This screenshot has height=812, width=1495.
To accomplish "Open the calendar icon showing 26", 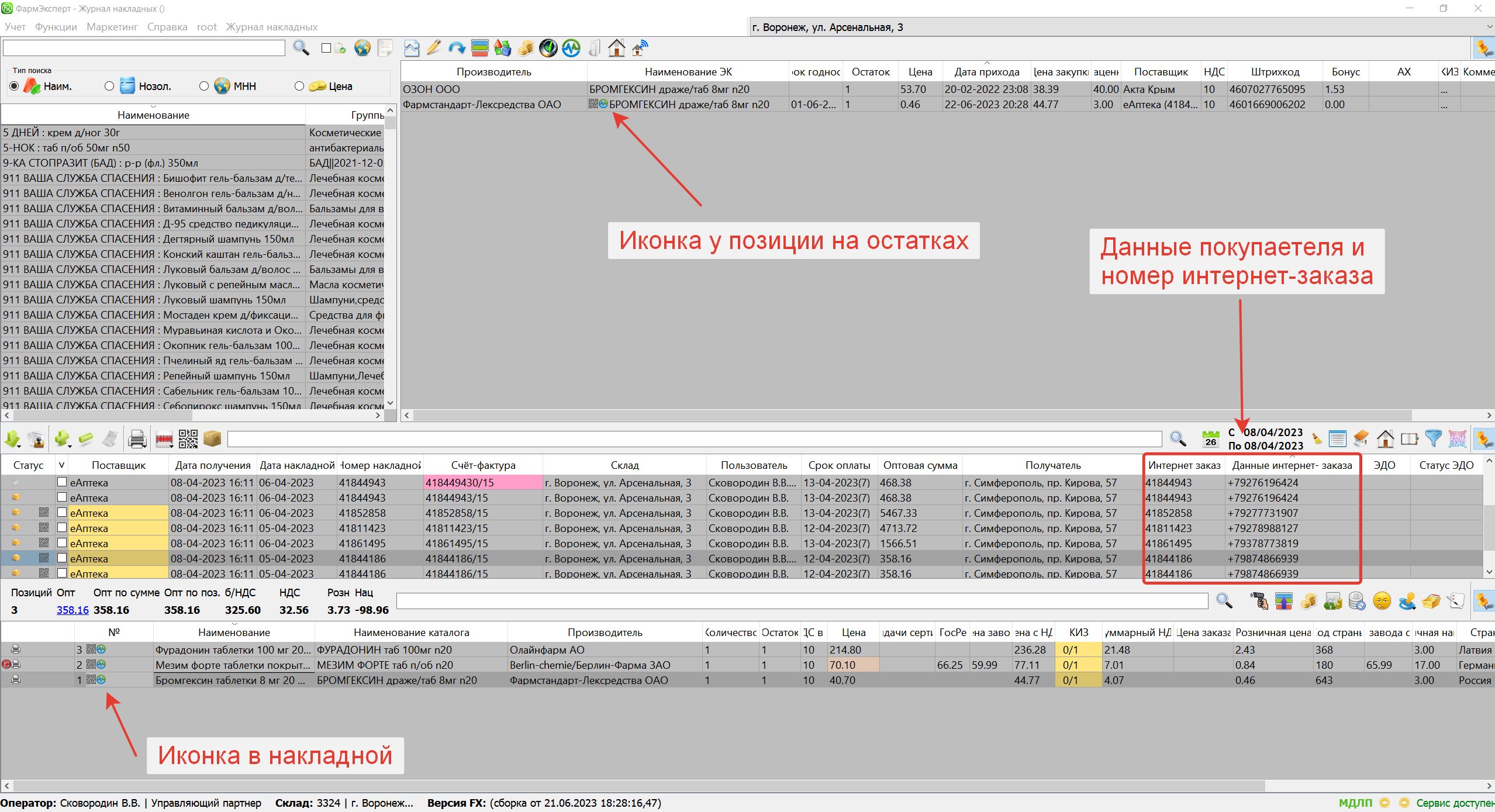I will pyautogui.click(x=1210, y=438).
